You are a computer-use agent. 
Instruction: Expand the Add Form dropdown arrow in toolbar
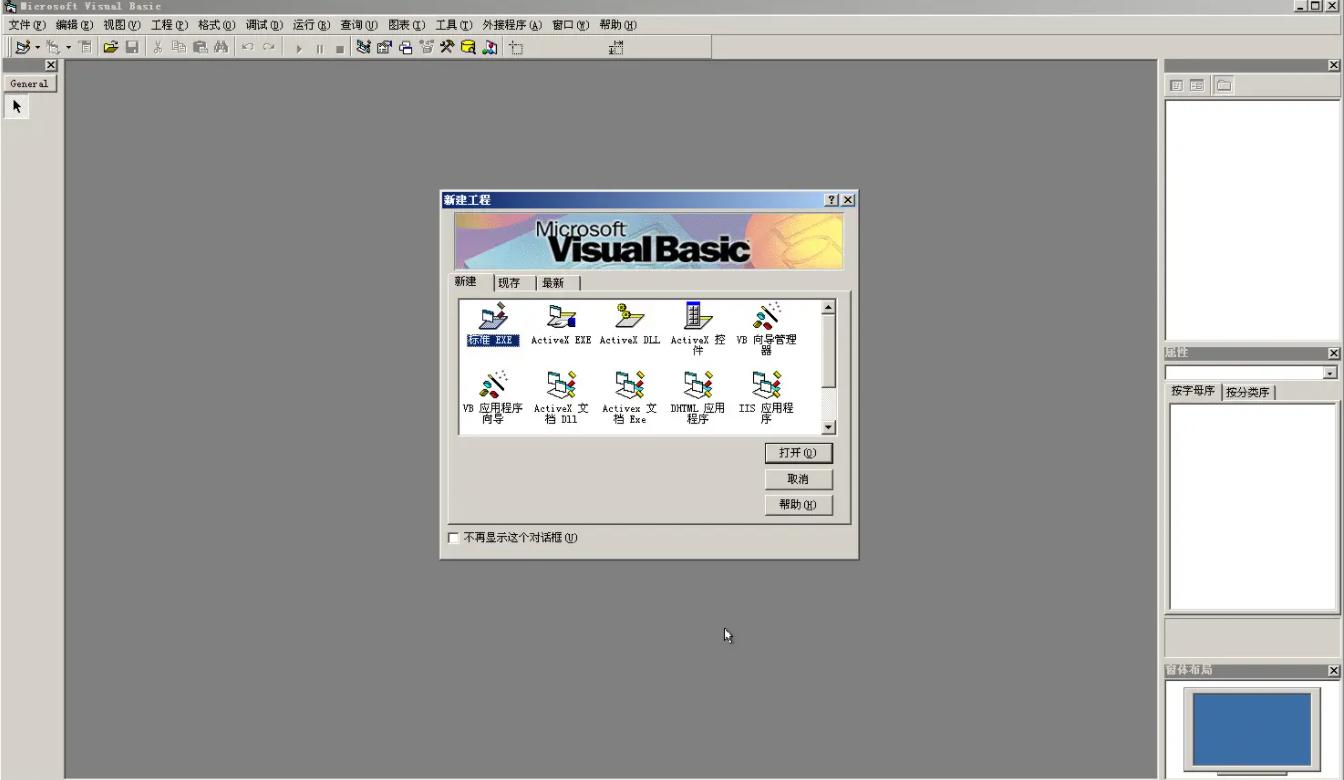pos(68,47)
